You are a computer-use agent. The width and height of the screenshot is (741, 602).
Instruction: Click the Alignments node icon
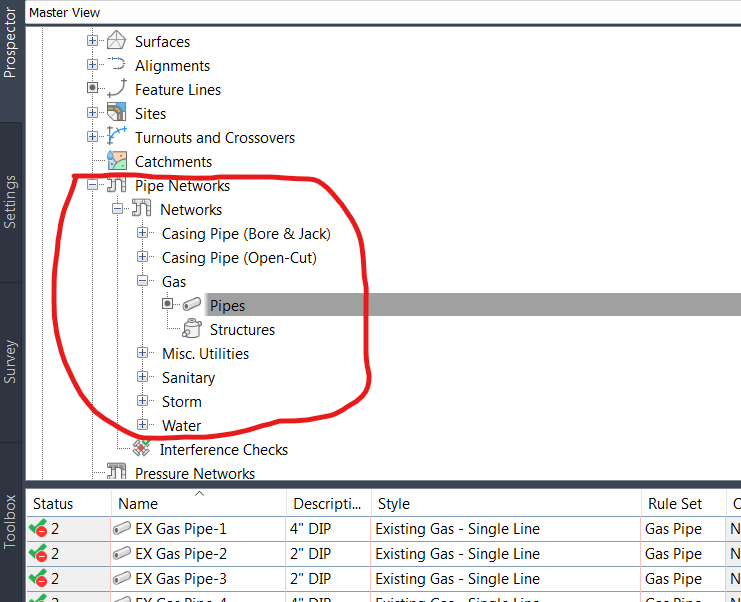point(116,65)
